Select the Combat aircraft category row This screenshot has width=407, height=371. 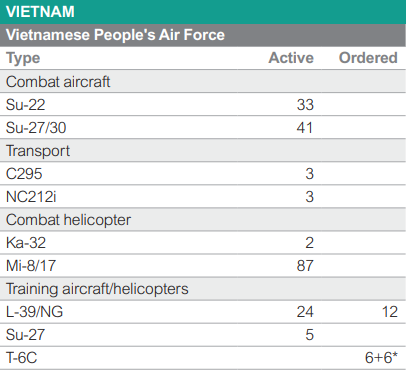tap(203, 82)
